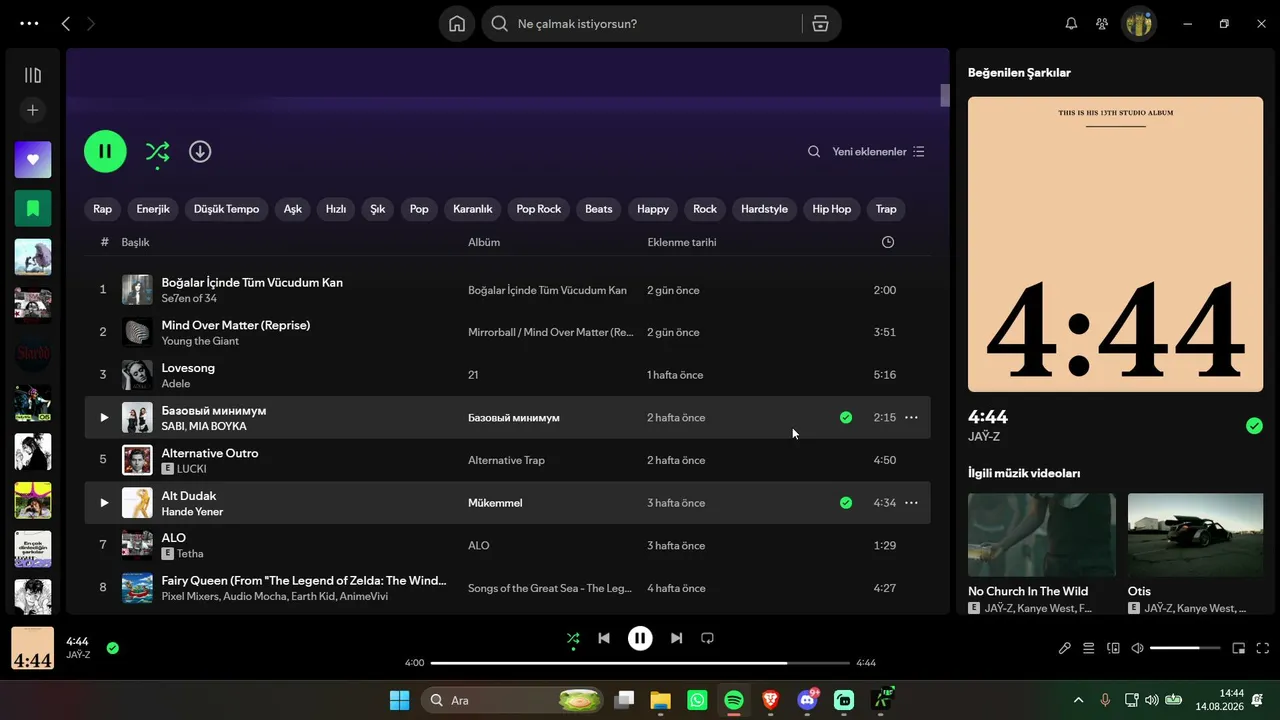This screenshot has width=1280, height=720.
Task: Open more options for Базовый минимум row
Action: 911,418
